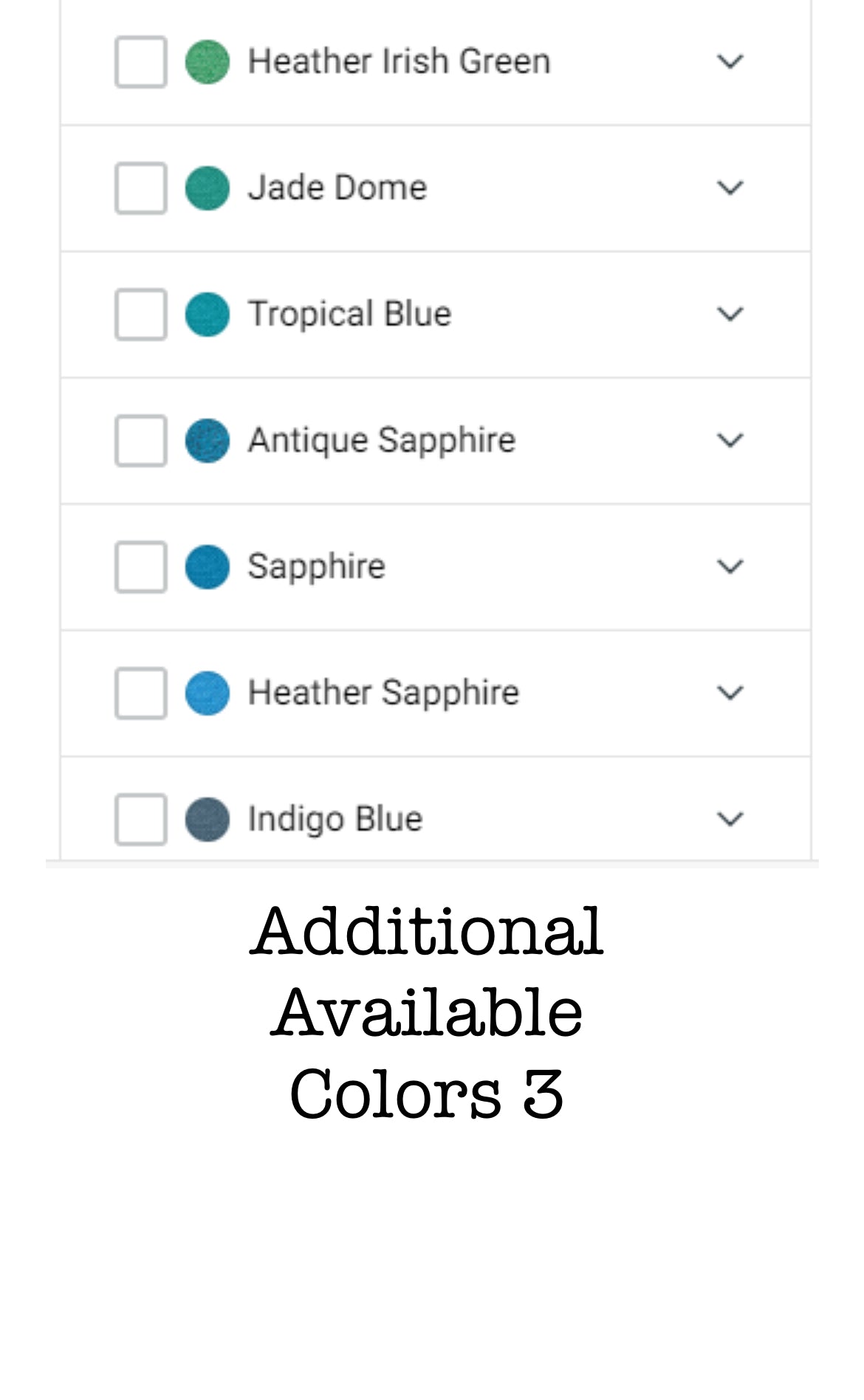Viewport: 864px width, 1400px height.
Task: Tick the Jade Dome checkbox
Action: 140,188
